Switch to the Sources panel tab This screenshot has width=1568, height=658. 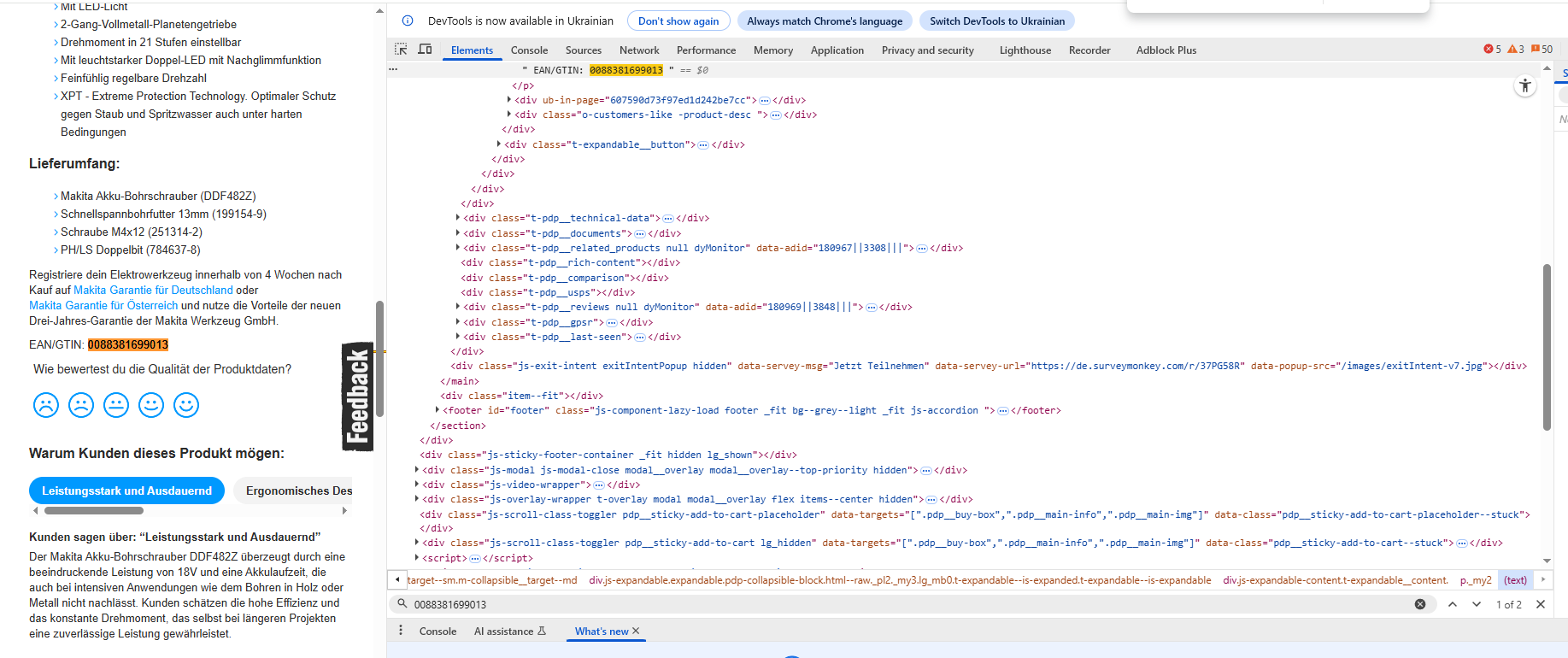point(584,50)
